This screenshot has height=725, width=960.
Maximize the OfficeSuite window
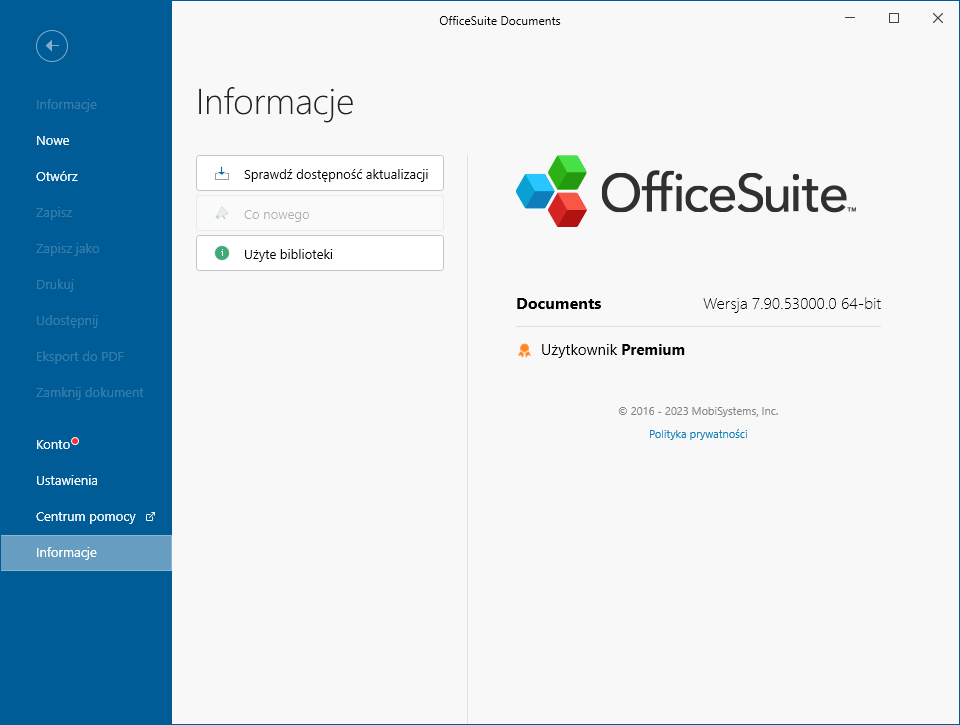[x=894, y=18]
